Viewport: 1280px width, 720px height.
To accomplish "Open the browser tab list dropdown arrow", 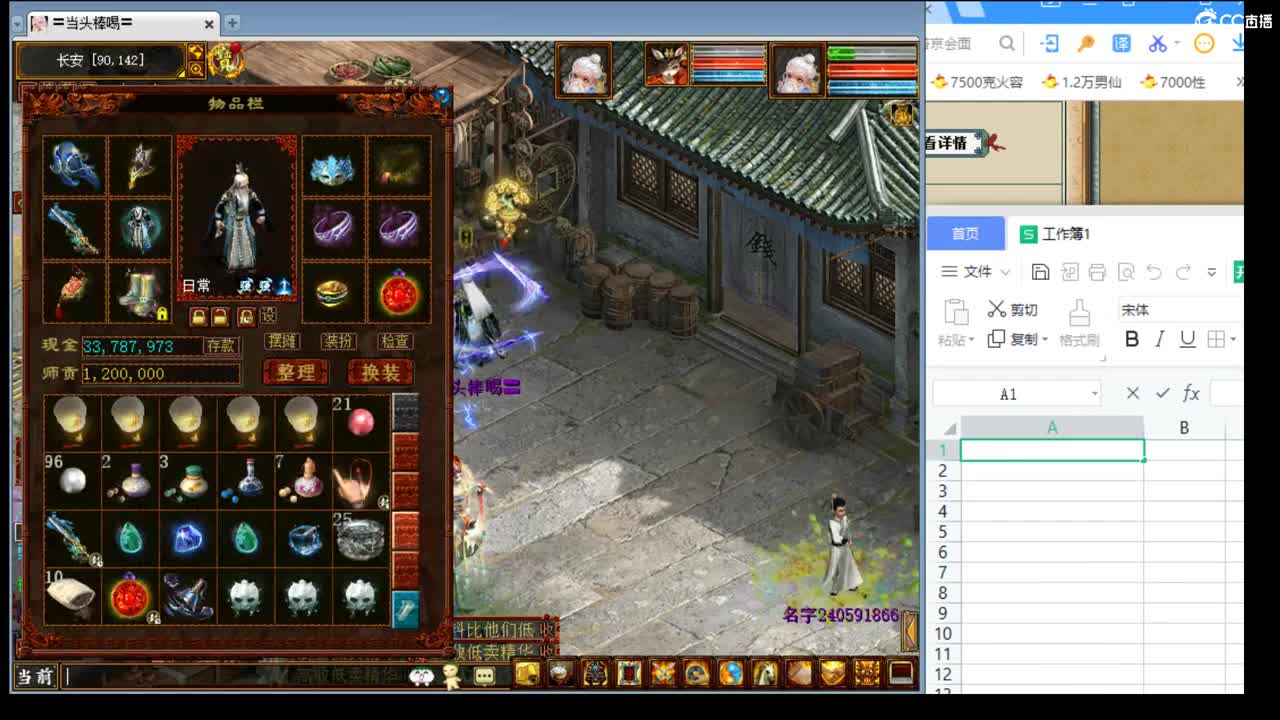I will (x=17, y=23).
